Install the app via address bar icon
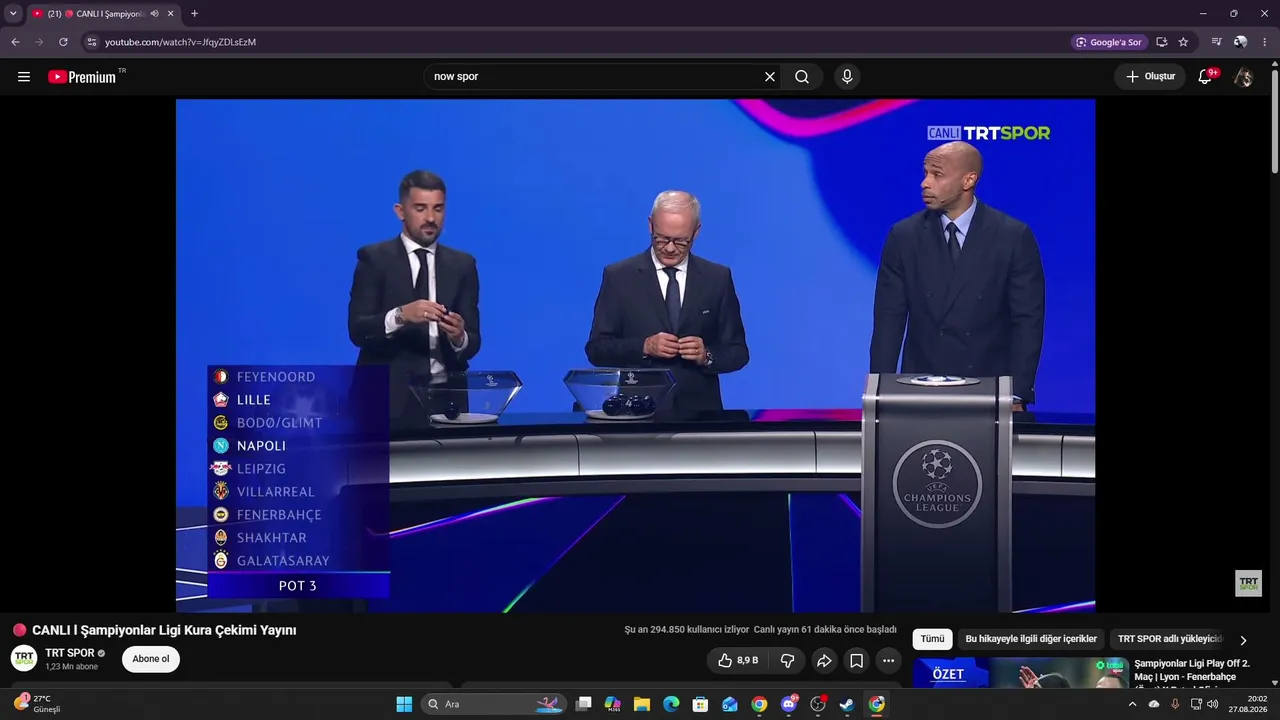The image size is (1280, 720). tap(1162, 42)
